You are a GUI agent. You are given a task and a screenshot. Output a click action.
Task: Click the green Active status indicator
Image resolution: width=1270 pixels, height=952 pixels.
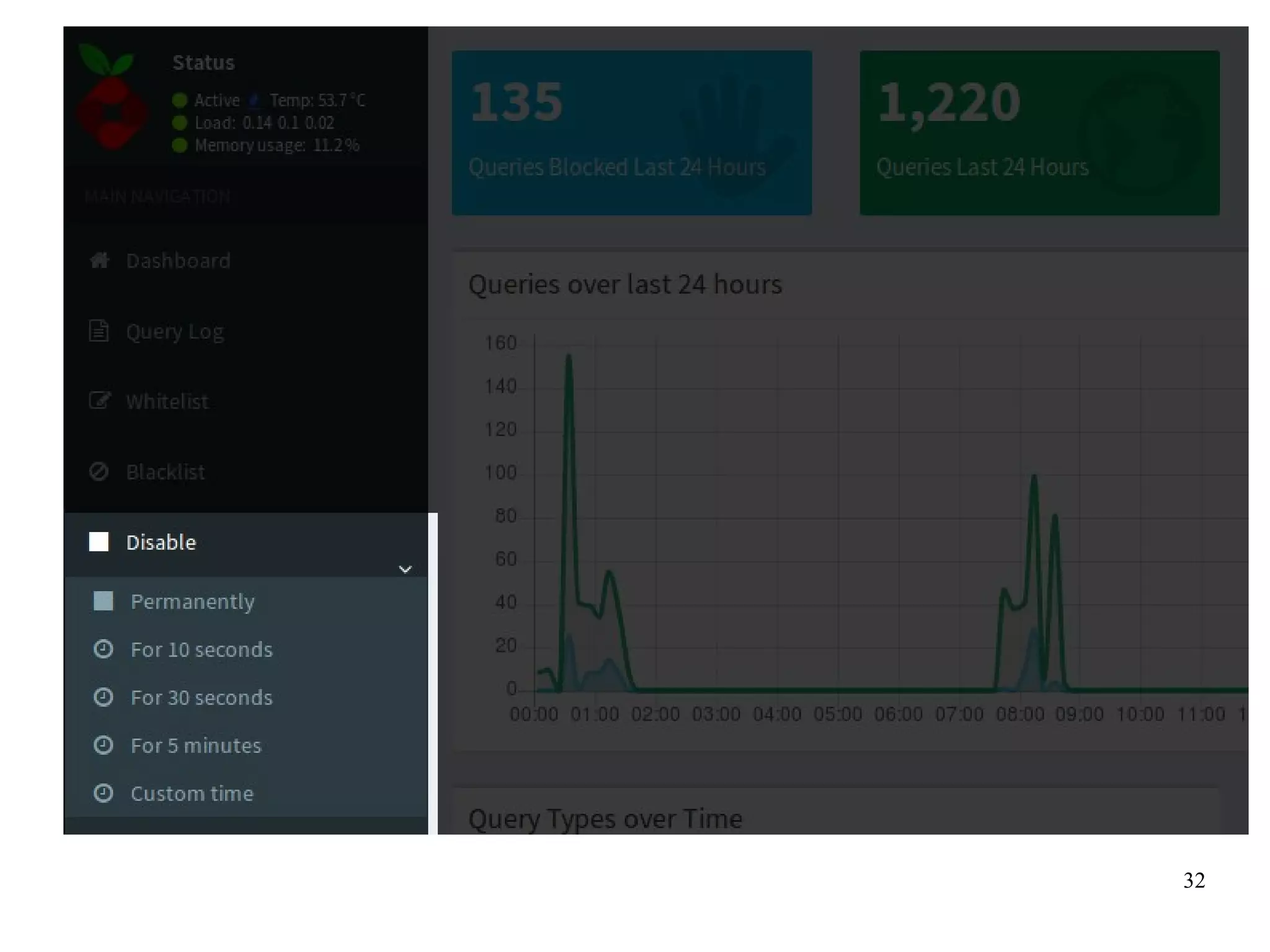[180, 100]
